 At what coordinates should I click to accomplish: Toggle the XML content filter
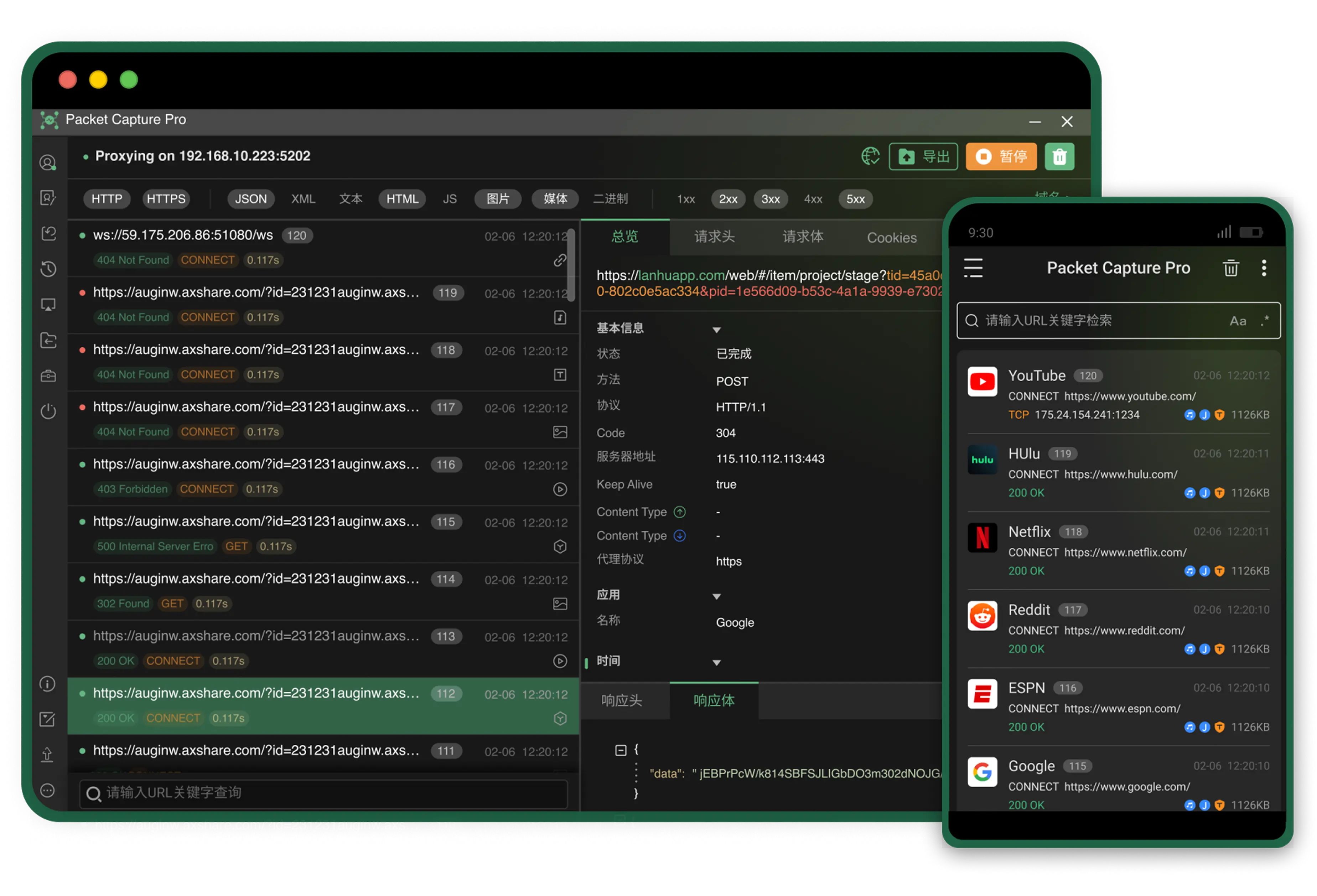point(303,199)
